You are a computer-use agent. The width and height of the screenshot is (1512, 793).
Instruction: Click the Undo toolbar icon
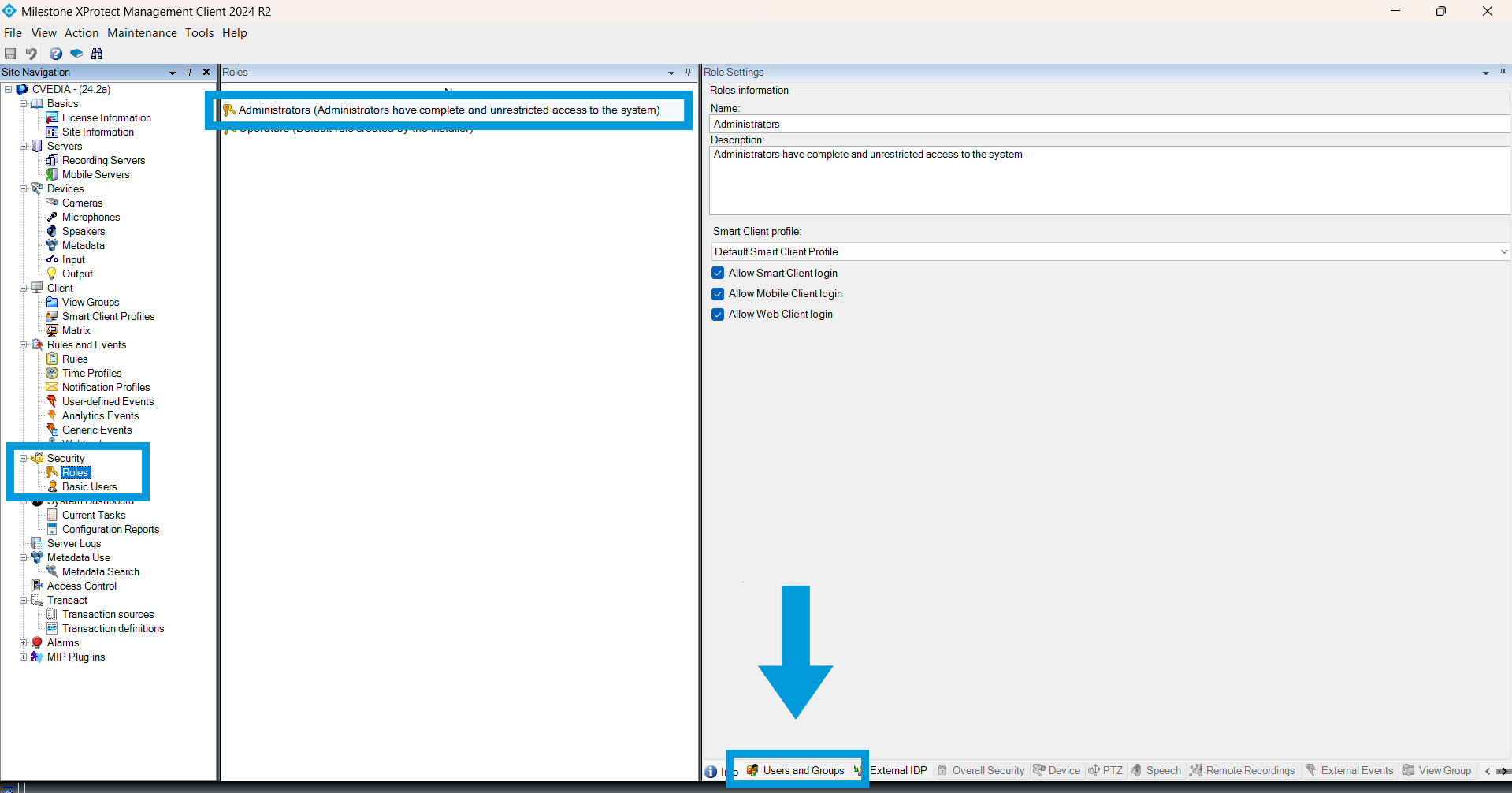[31, 54]
